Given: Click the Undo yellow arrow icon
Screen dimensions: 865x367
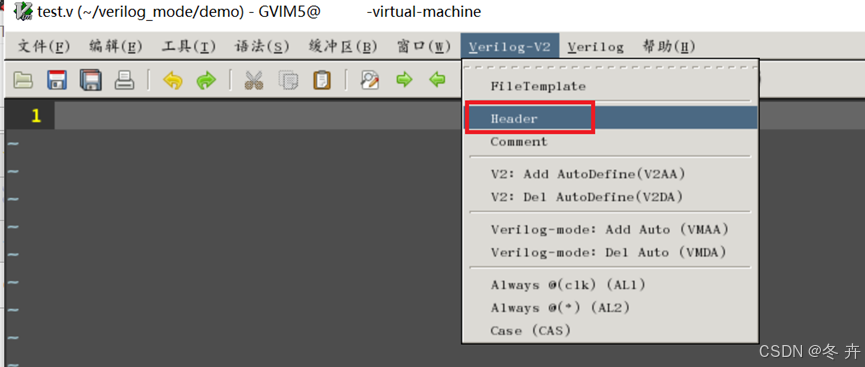Looking at the screenshot, I should click(x=173, y=80).
